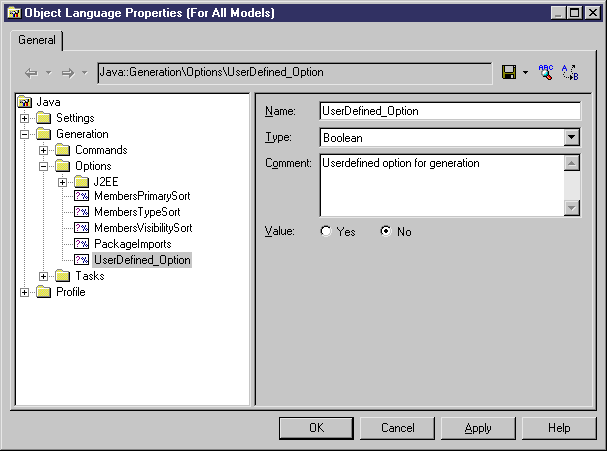Click the UserDefined_Option item icon
Screen dimensions: 607x451
81,260
